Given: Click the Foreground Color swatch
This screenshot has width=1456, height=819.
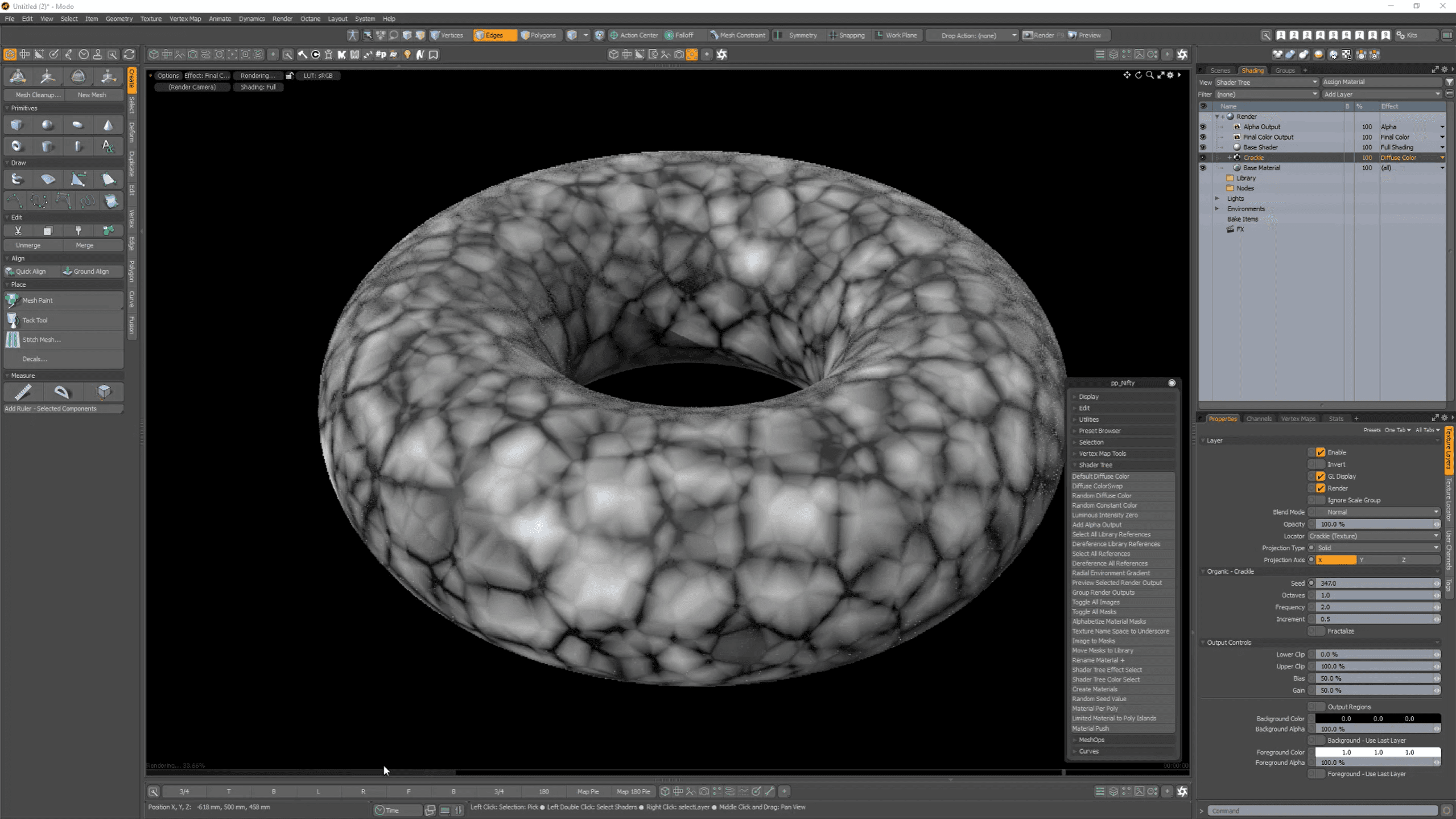Looking at the screenshot, I should [x=1377, y=752].
